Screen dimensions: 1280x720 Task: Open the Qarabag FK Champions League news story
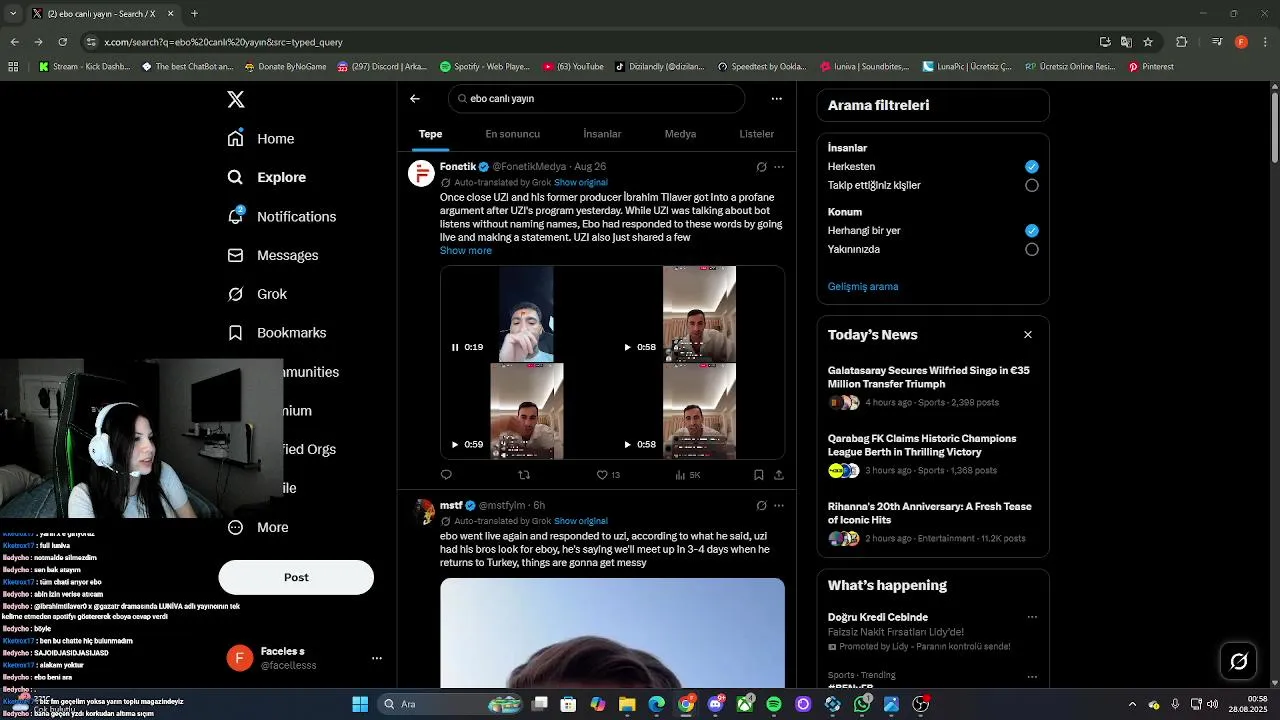[933, 454]
